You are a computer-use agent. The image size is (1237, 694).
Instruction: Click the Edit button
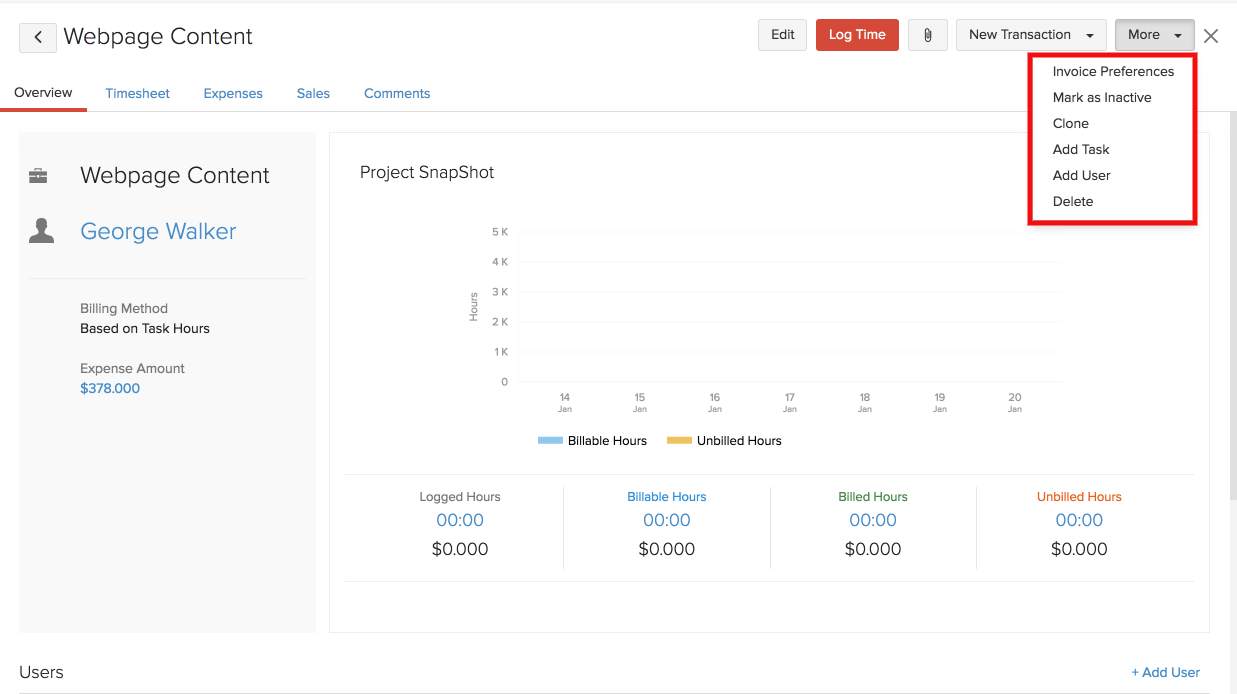coord(782,35)
